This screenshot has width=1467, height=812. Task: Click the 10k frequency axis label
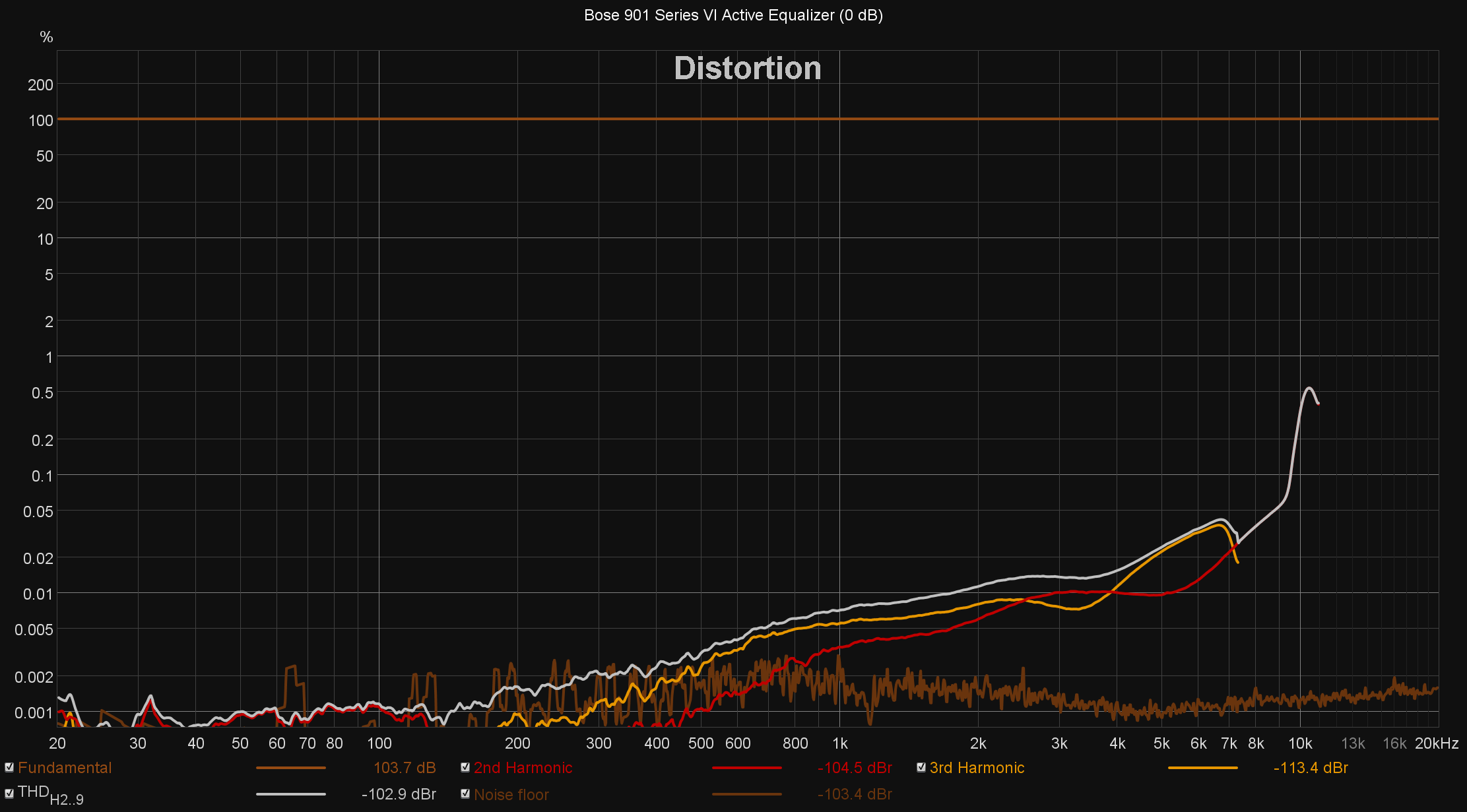[x=1300, y=743]
